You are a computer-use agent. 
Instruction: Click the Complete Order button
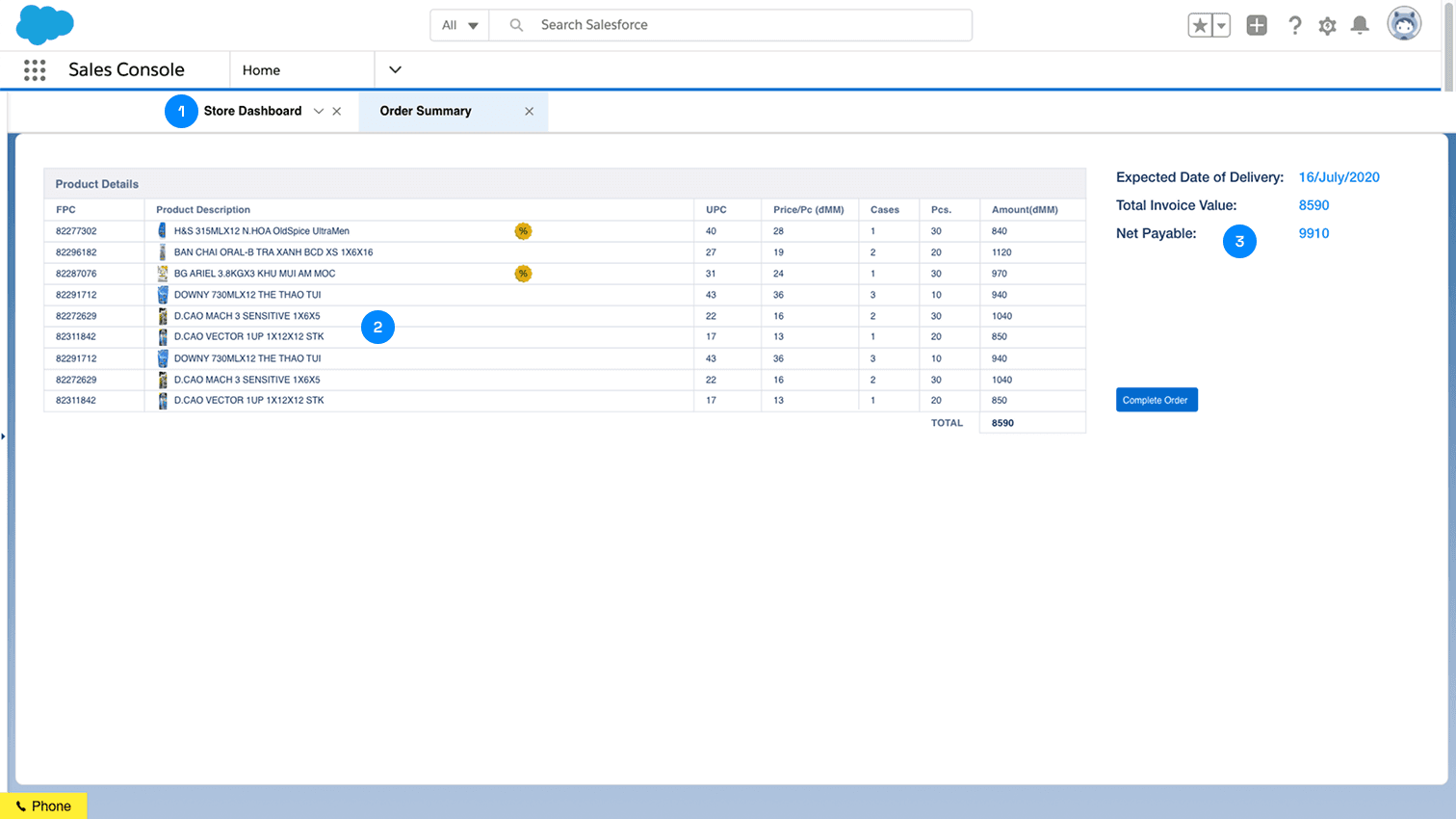[1157, 400]
